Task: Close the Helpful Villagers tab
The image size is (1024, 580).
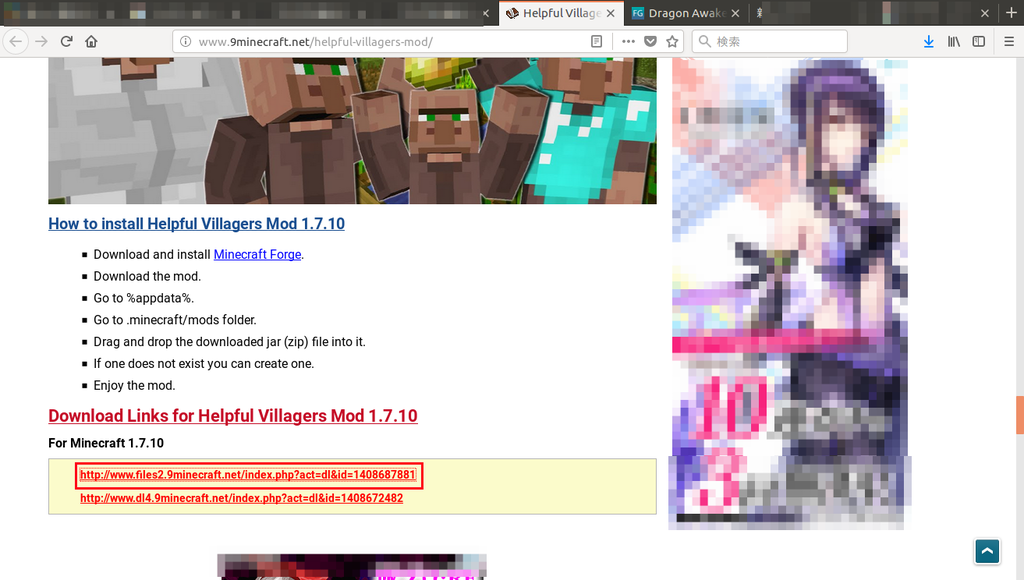Action: coord(611,13)
